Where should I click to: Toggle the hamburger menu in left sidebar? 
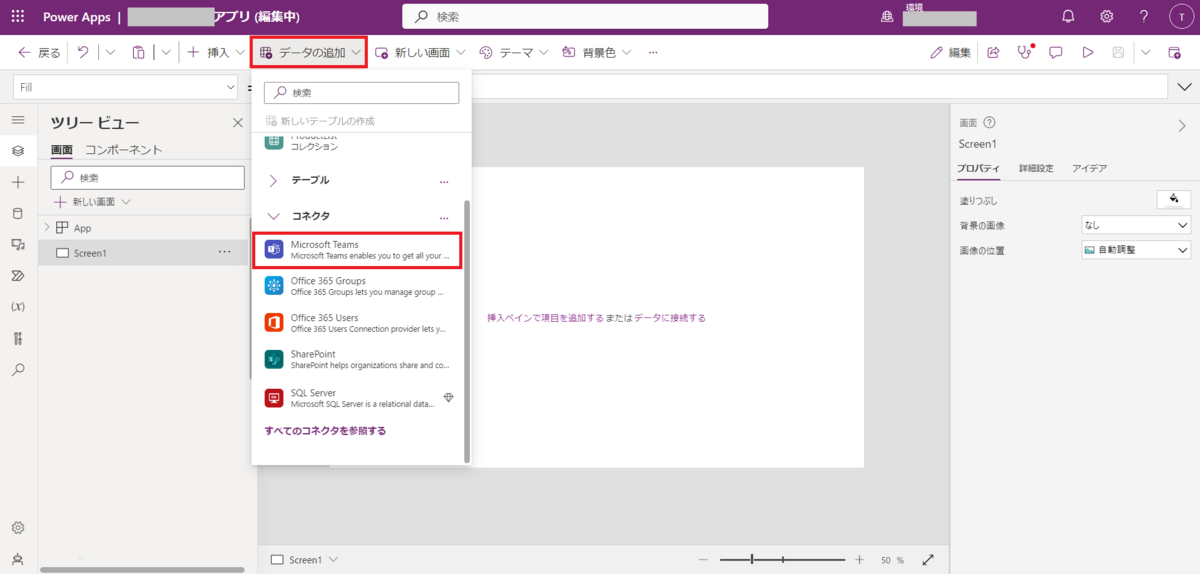click(17, 120)
